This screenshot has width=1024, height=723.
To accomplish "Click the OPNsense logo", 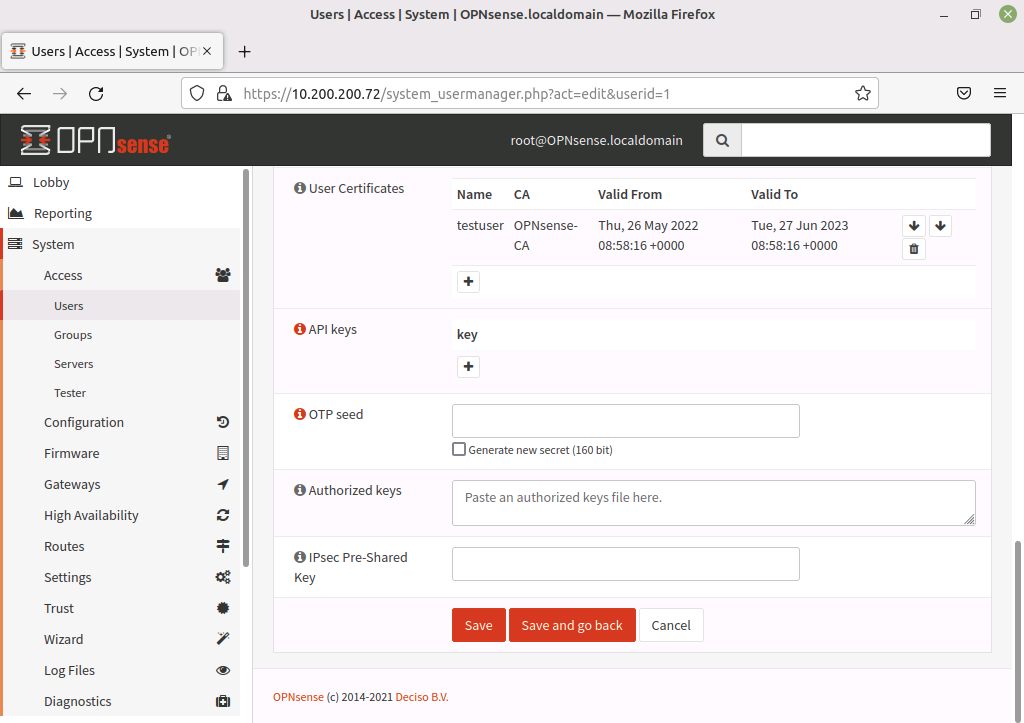I will click(x=96, y=141).
